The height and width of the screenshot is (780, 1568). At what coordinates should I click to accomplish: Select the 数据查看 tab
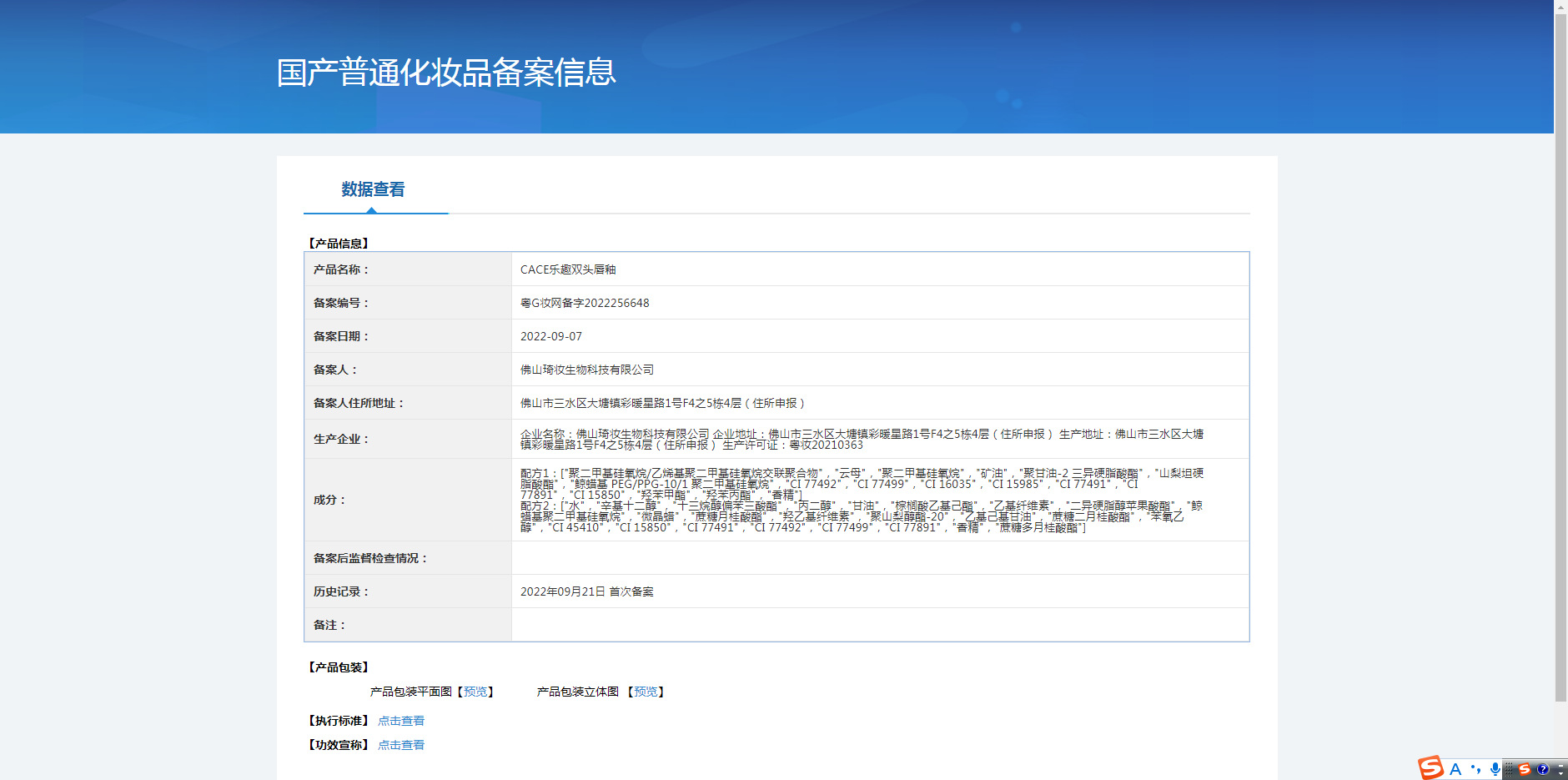[373, 189]
